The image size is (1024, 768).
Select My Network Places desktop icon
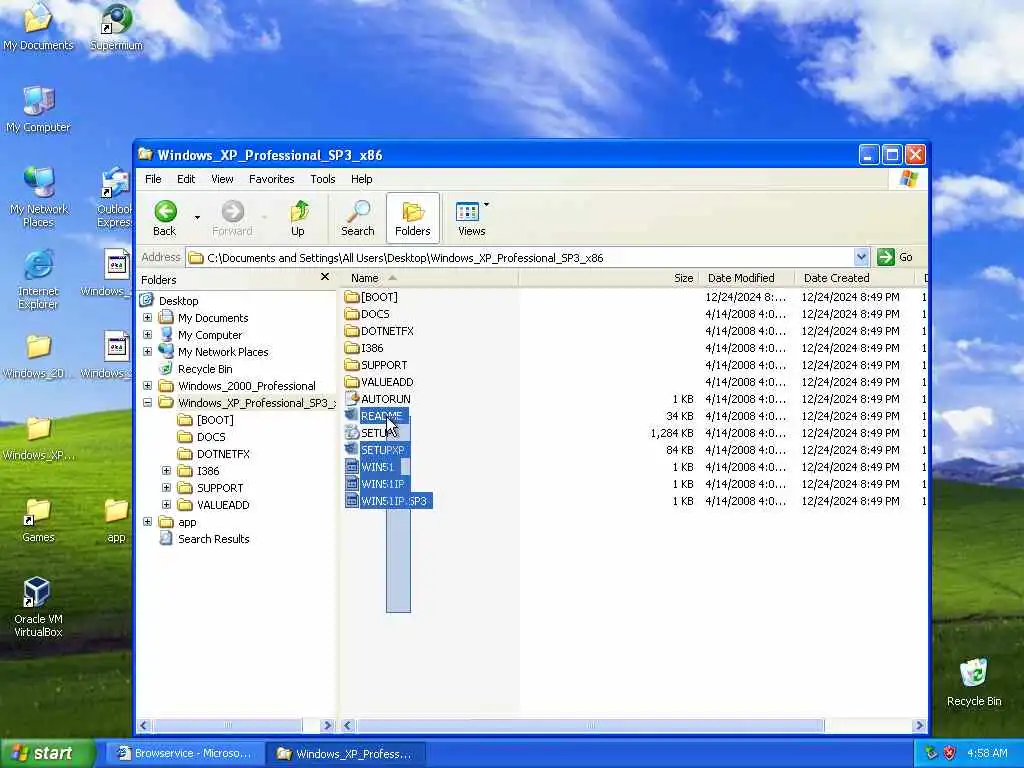coord(39,197)
